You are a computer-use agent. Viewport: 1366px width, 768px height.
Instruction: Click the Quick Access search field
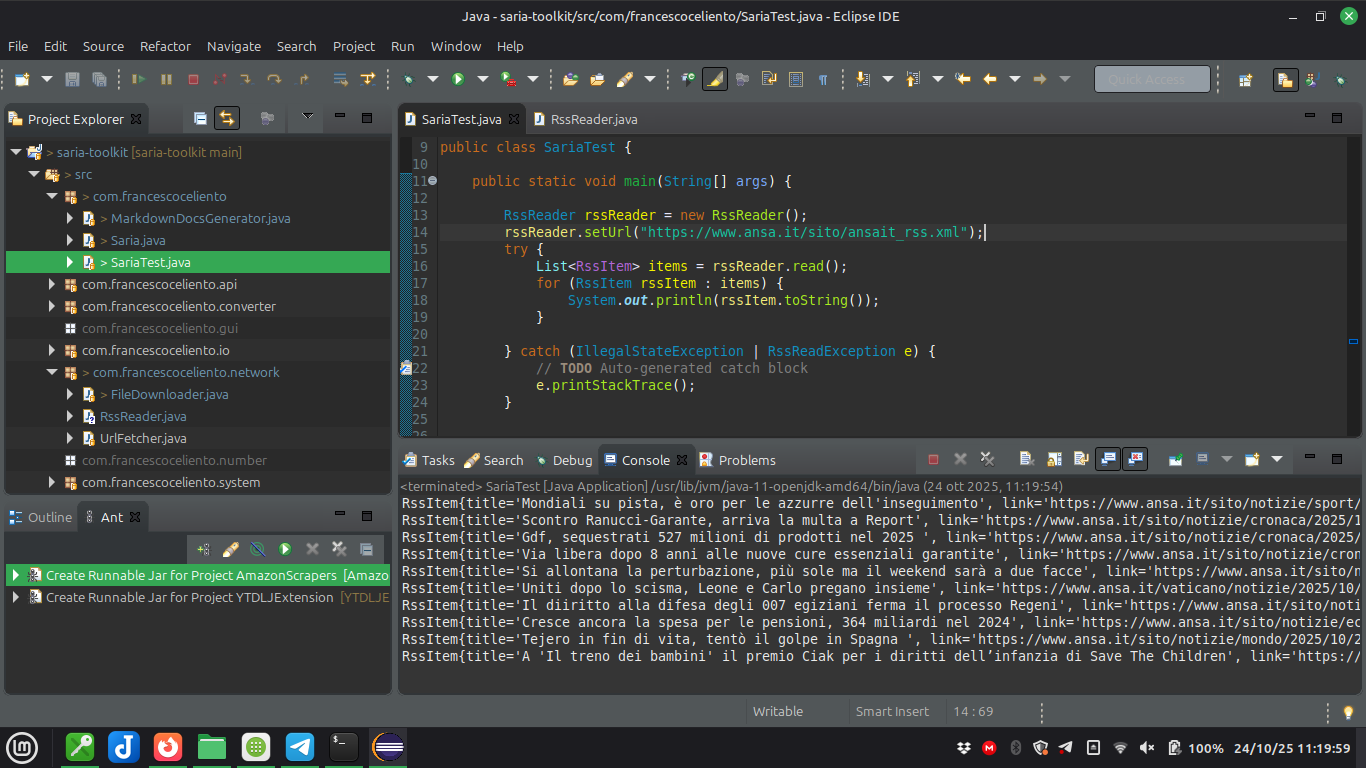(x=1151, y=79)
